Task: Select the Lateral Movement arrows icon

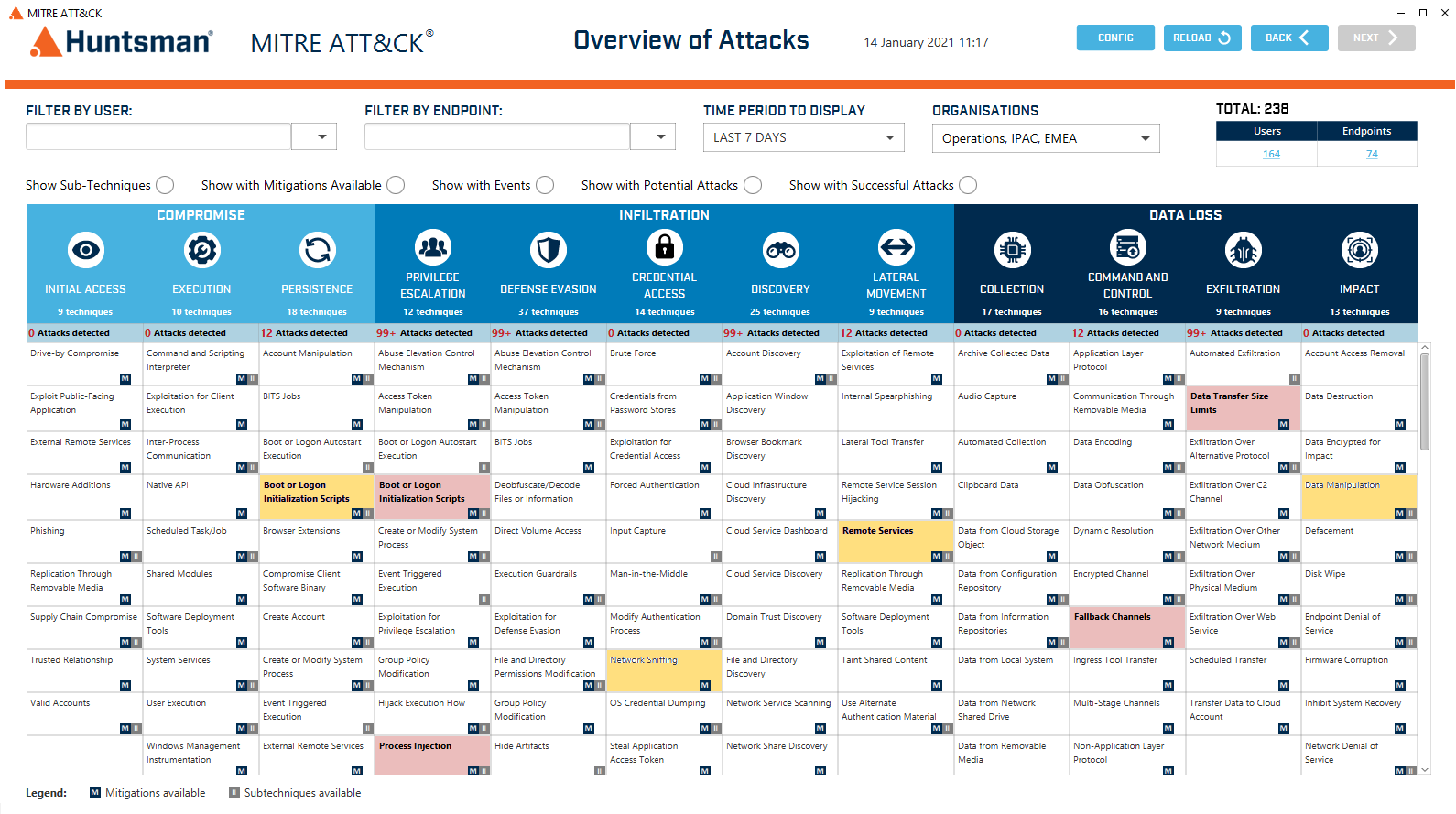Action: [x=896, y=247]
